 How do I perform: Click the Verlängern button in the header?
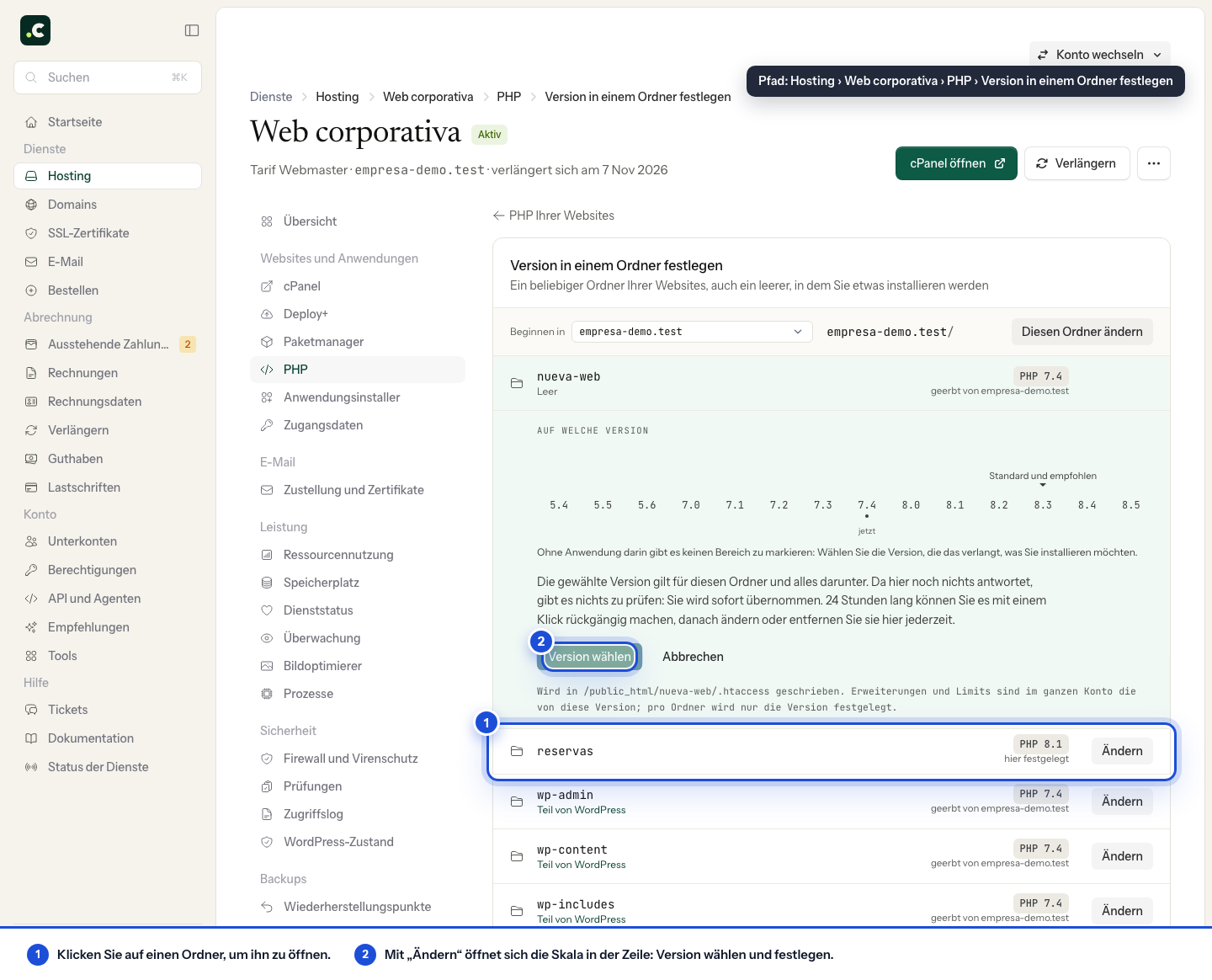[1076, 163]
